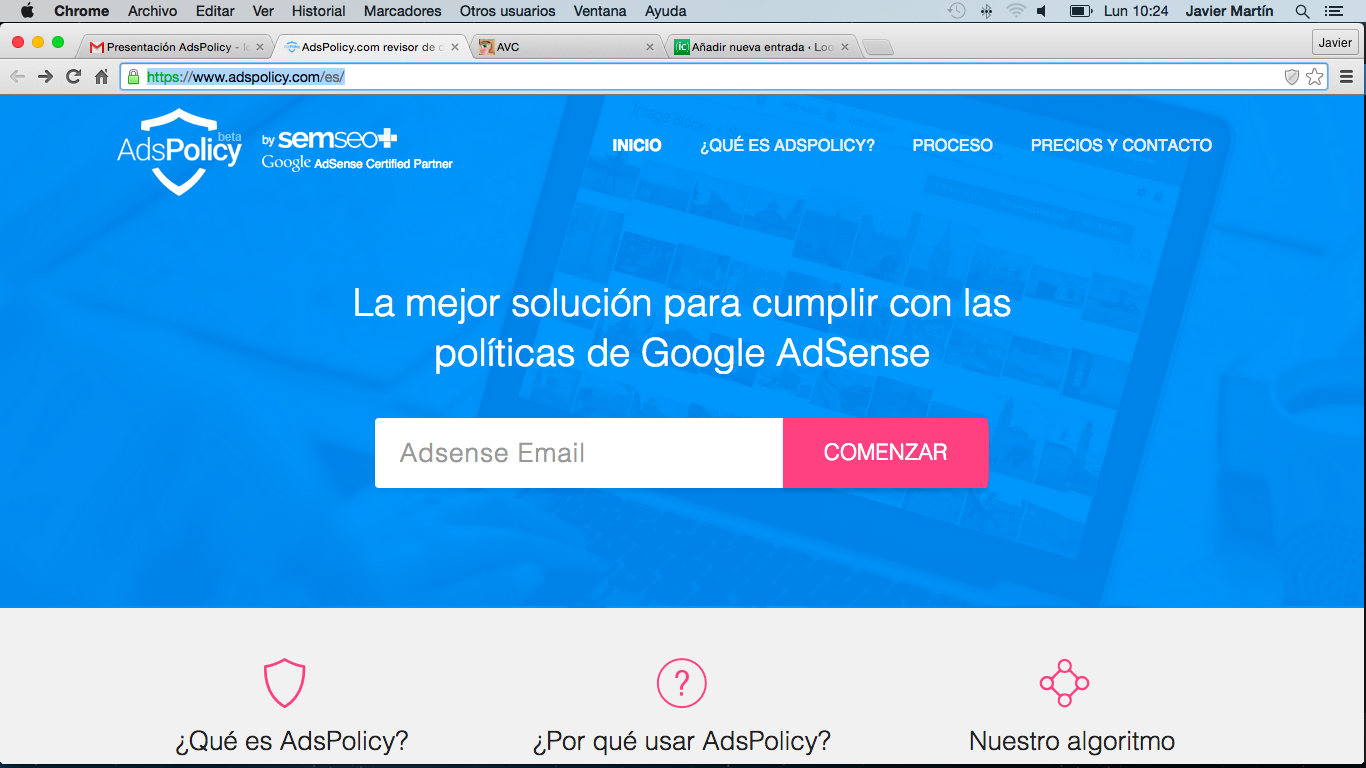Open PROCESO navigation link
Viewport: 1366px width, 768px height.
coord(953,145)
